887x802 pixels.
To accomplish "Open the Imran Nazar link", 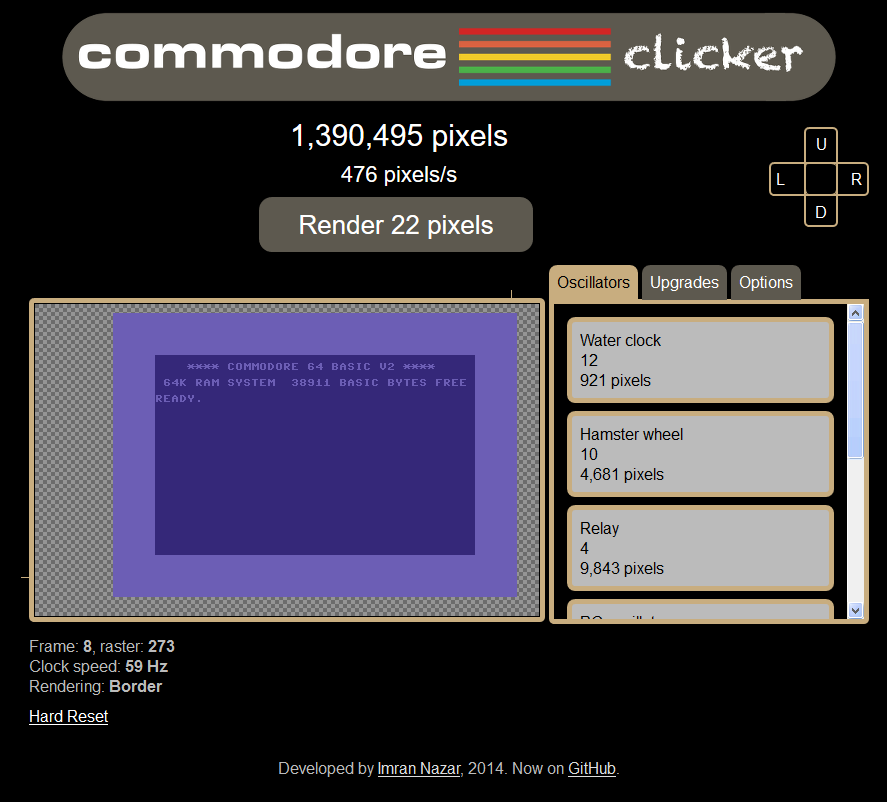I will click(x=419, y=769).
